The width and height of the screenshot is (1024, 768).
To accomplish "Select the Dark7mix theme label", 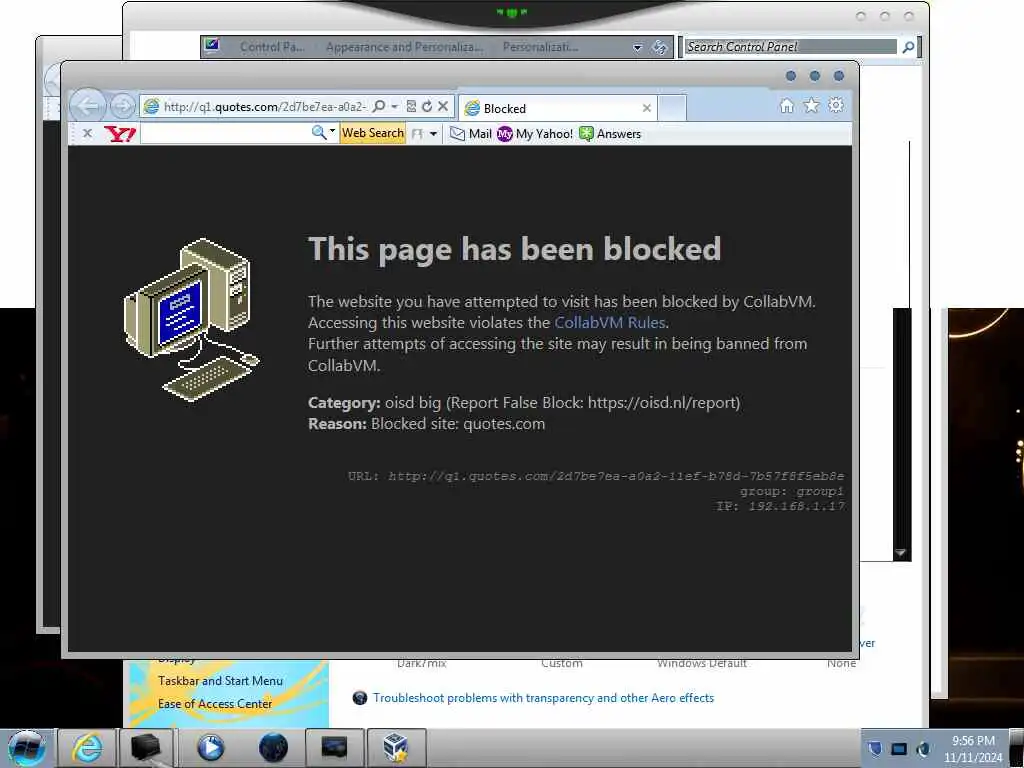I will pyautogui.click(x=421, y=664).
